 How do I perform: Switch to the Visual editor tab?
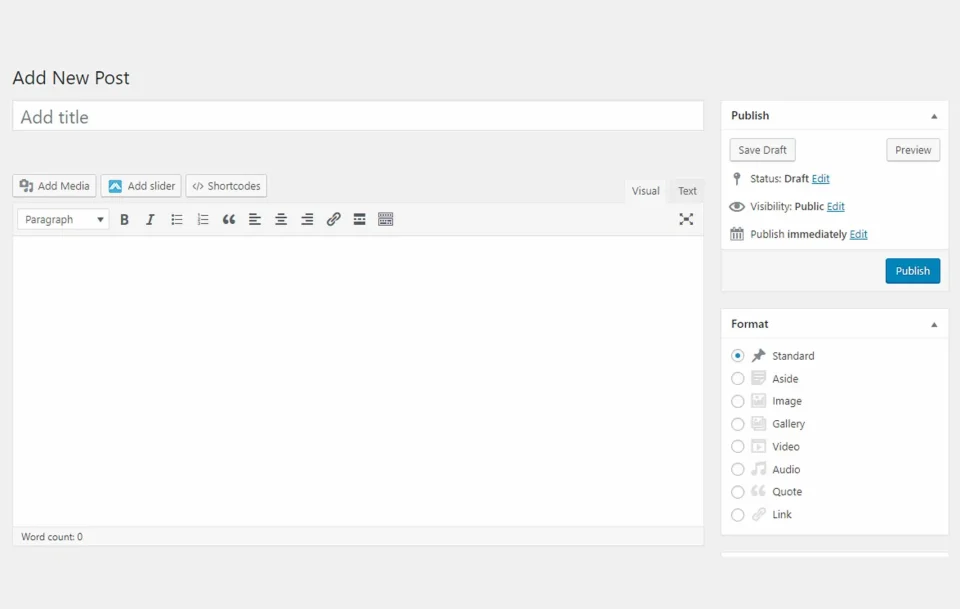645,191
